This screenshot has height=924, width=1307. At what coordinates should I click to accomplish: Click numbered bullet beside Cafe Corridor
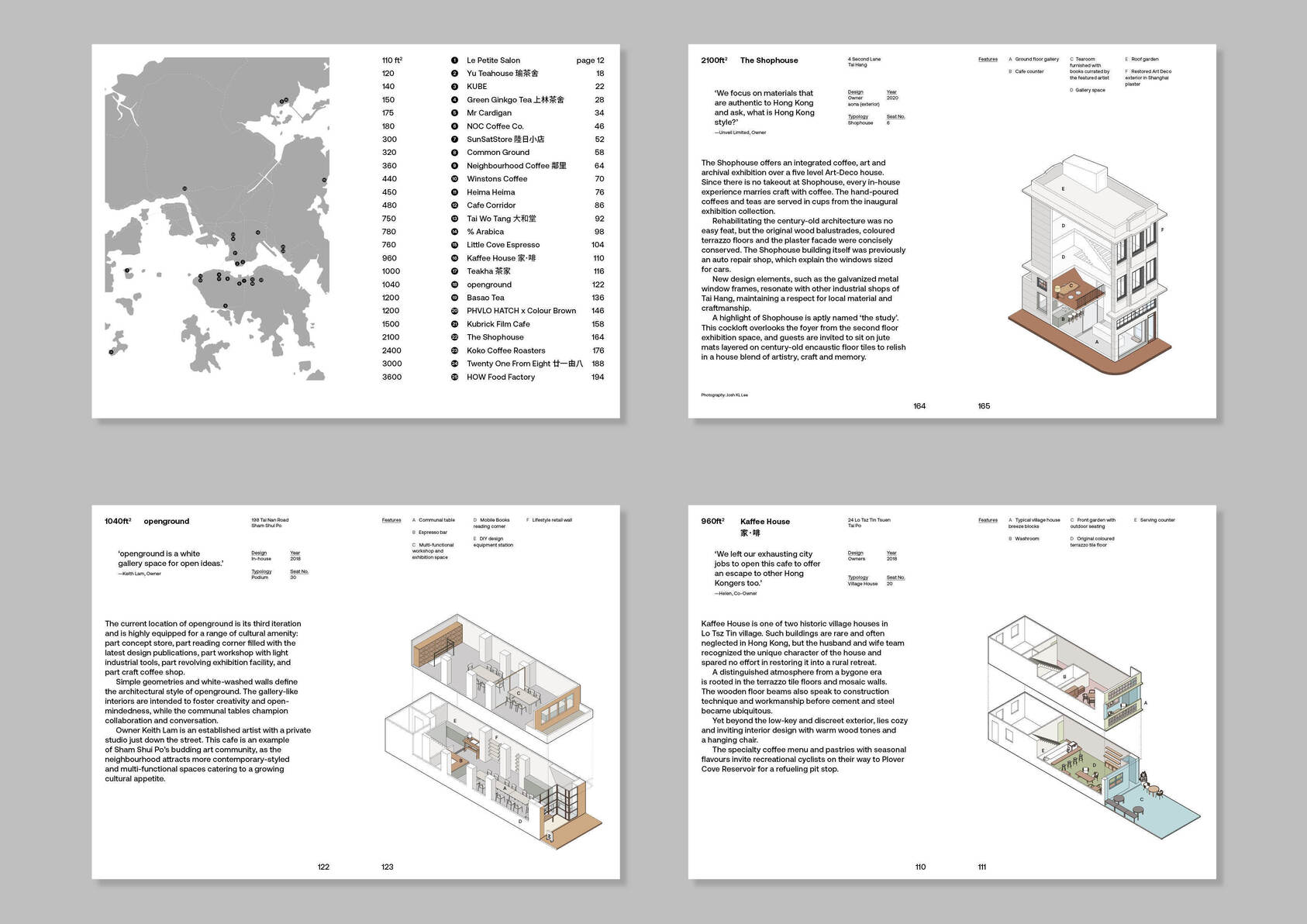pyautogui.click(x=455, y=205)
